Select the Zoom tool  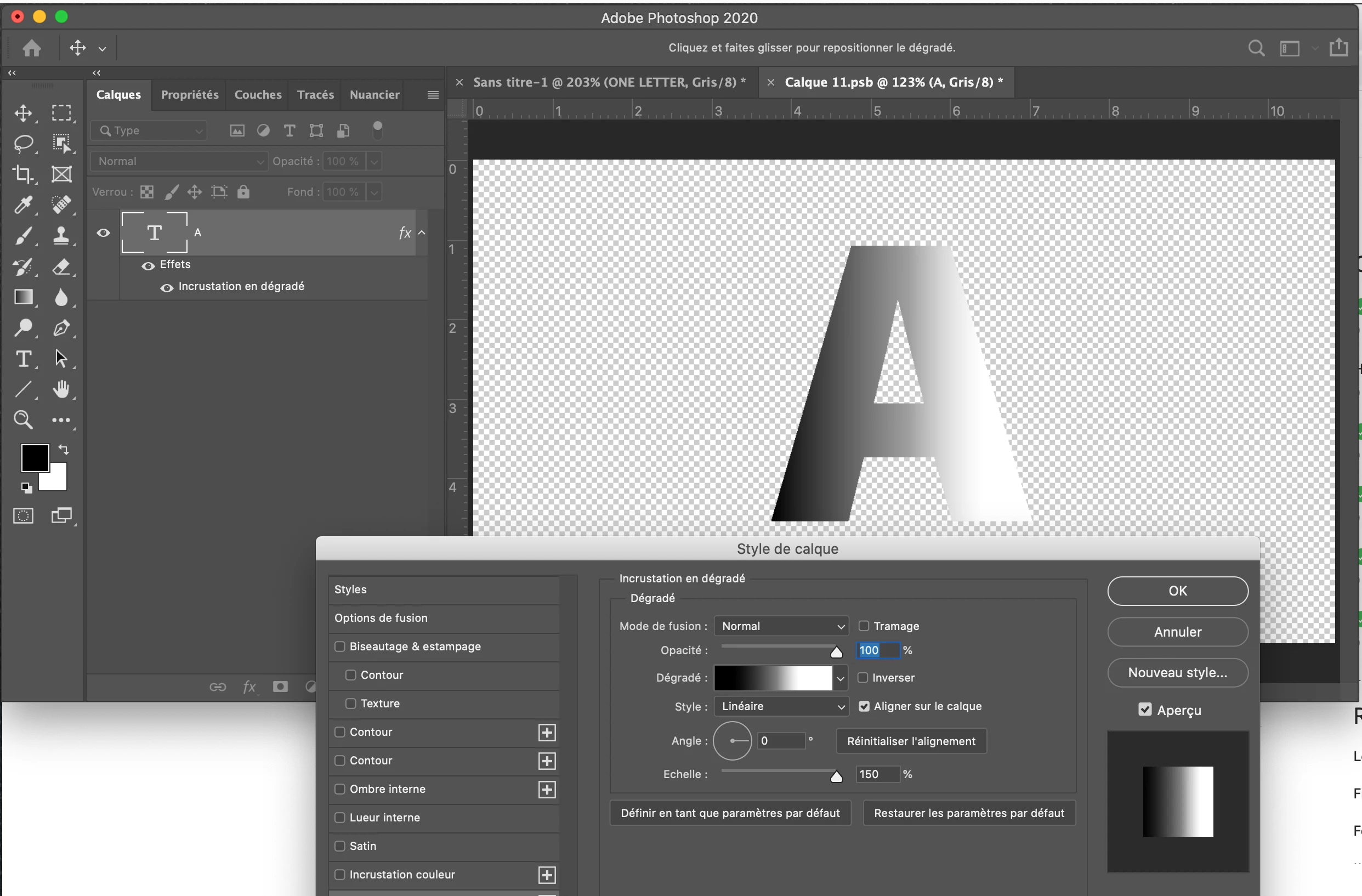tap(24, 420)
